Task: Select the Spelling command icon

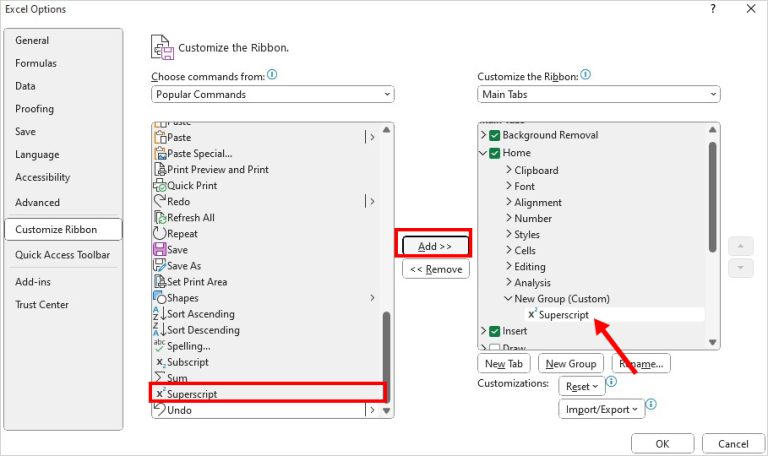Action: (160, 346)
